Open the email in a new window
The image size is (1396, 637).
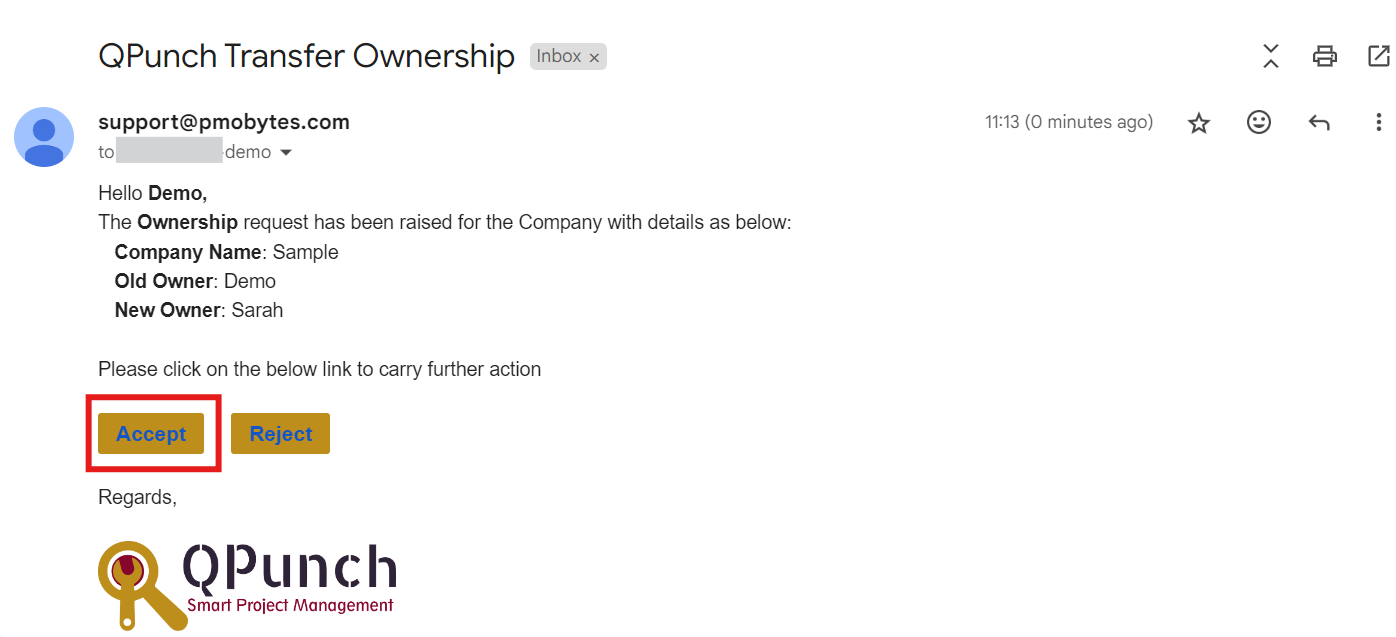[x=1379, y=56]
